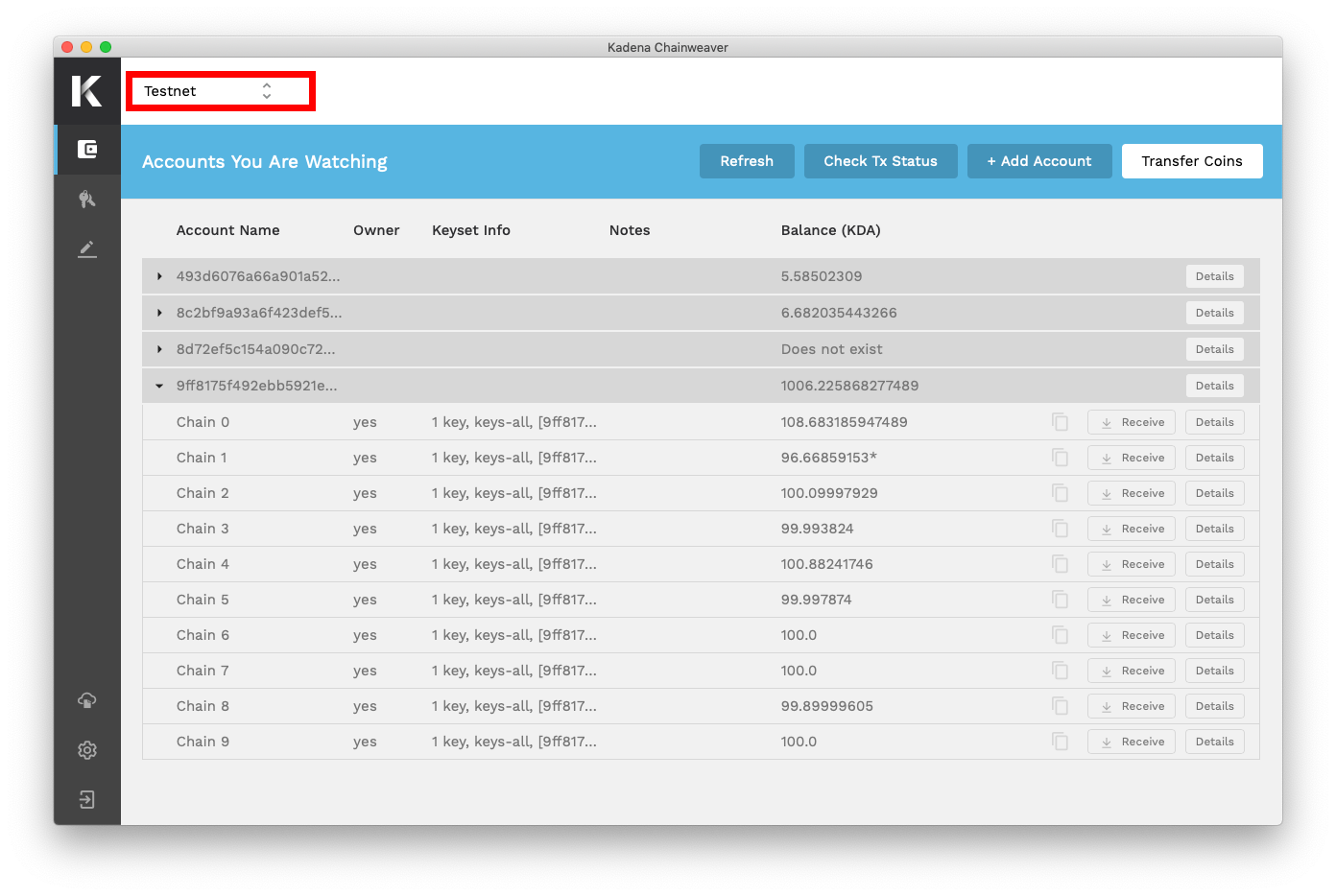Click the Add Account button

(1039, 161)
